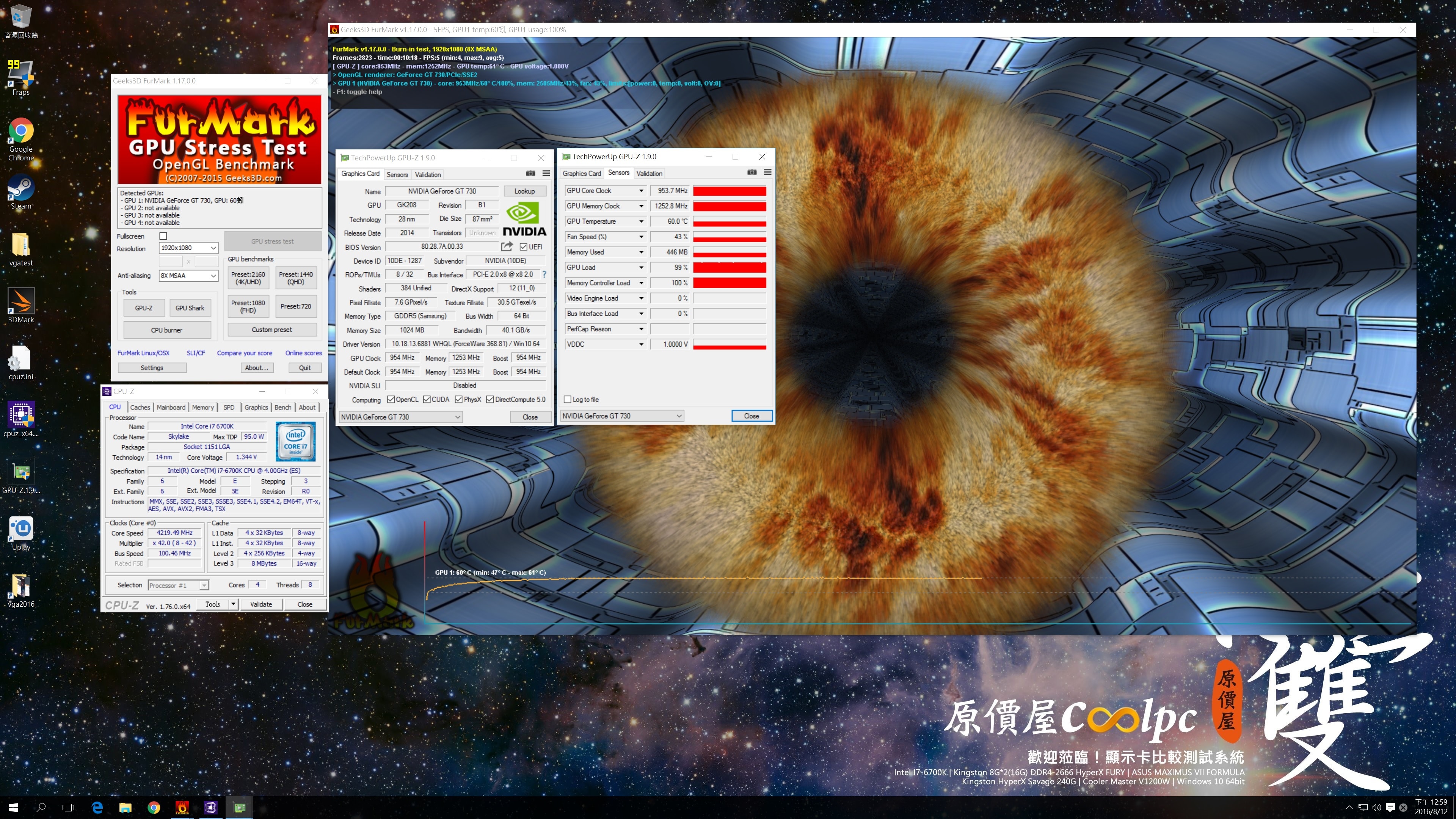The height and width of the screenshot is (819, 1456).
Task: Switch to CPU-Z taskbar icon
Action: coord(210,807)
